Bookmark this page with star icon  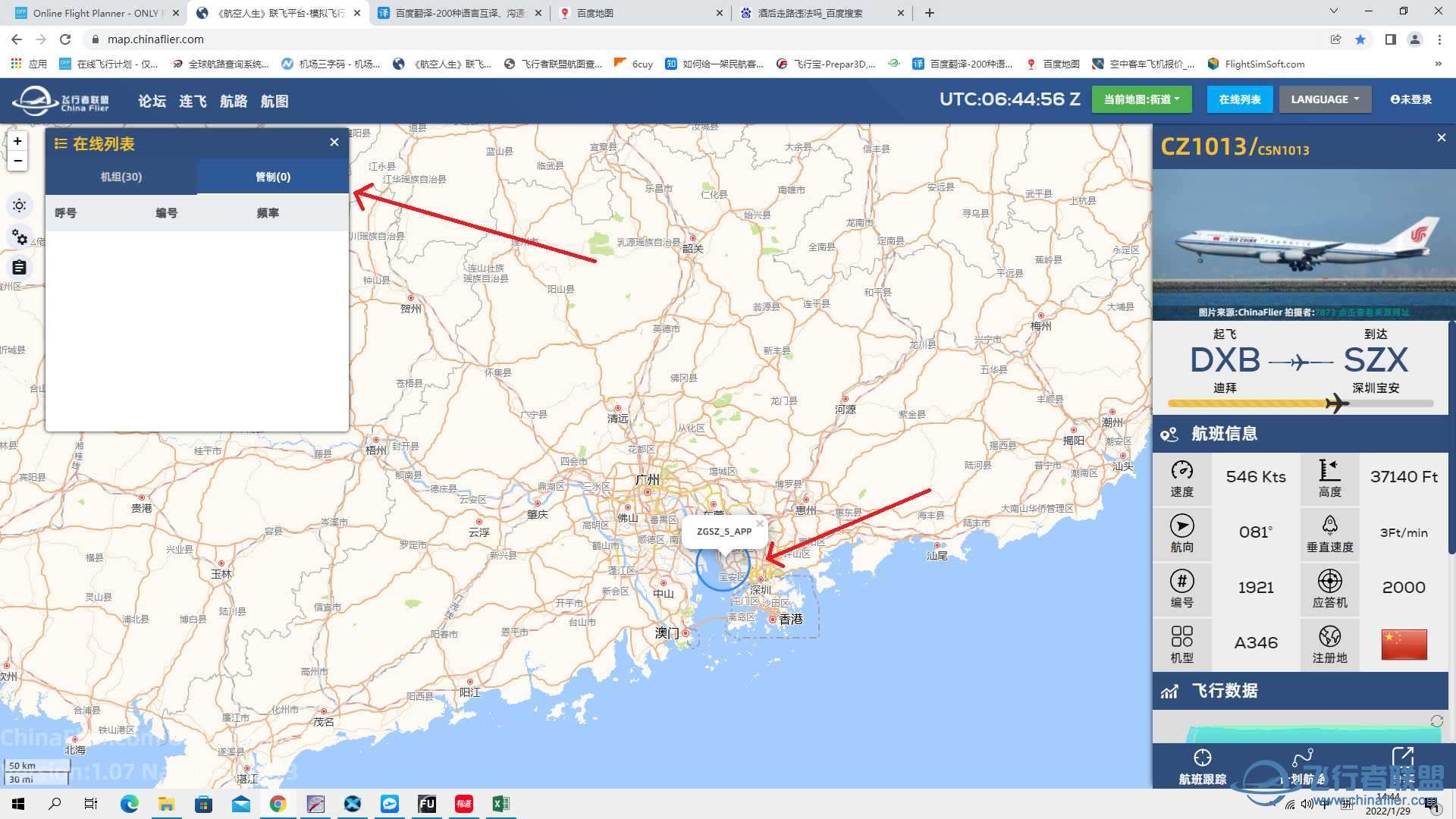[1360, 39]
